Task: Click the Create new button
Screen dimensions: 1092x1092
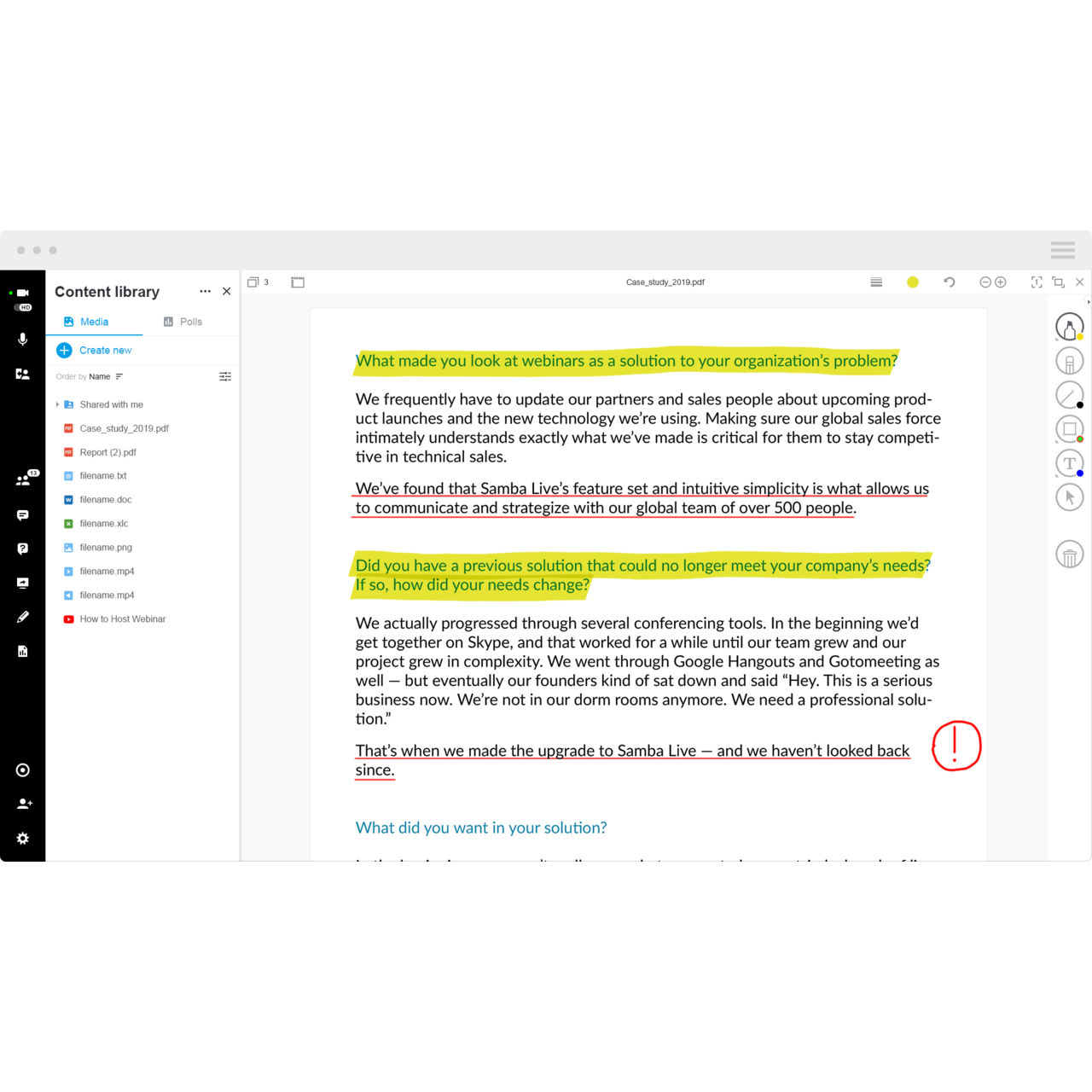Action: click(x=95, y=351)
